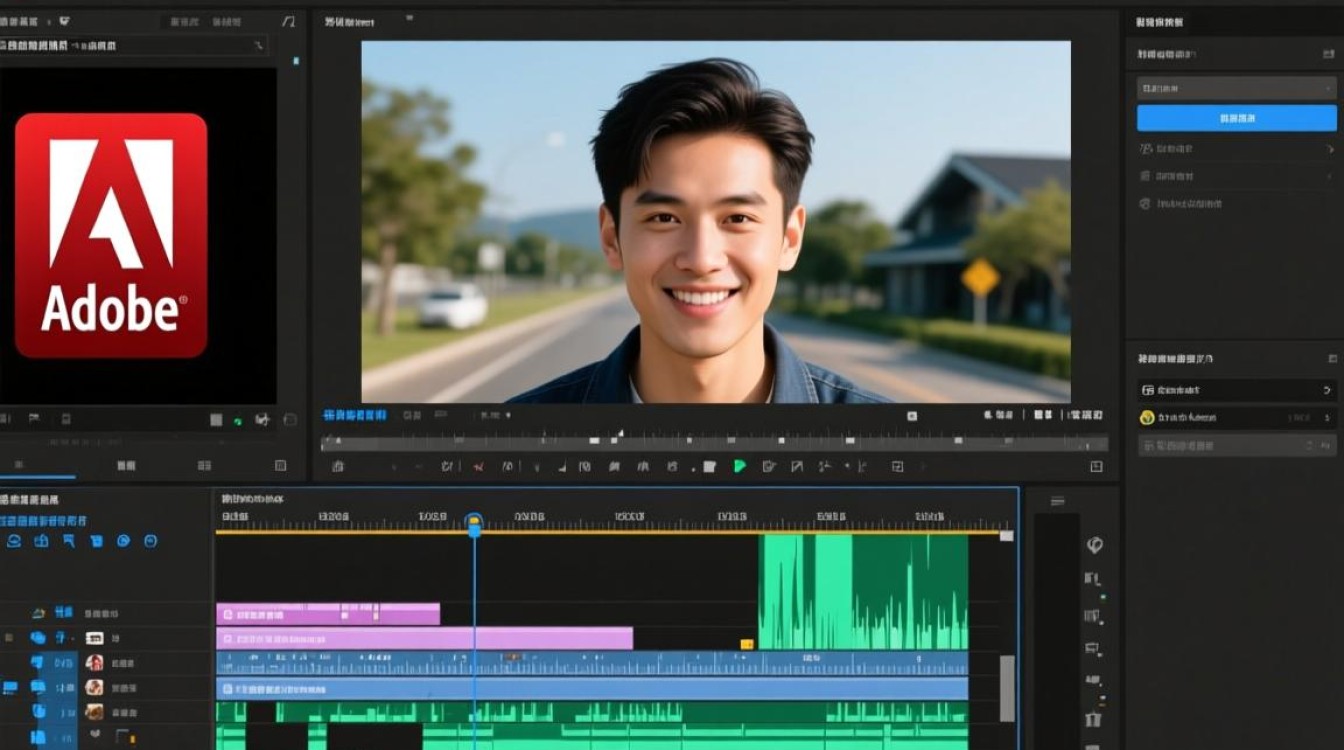The height and width of the screenshot is (750, 1344).
Task: Click the red razor icon in monitor toolbar
Action: coord(478,466)
